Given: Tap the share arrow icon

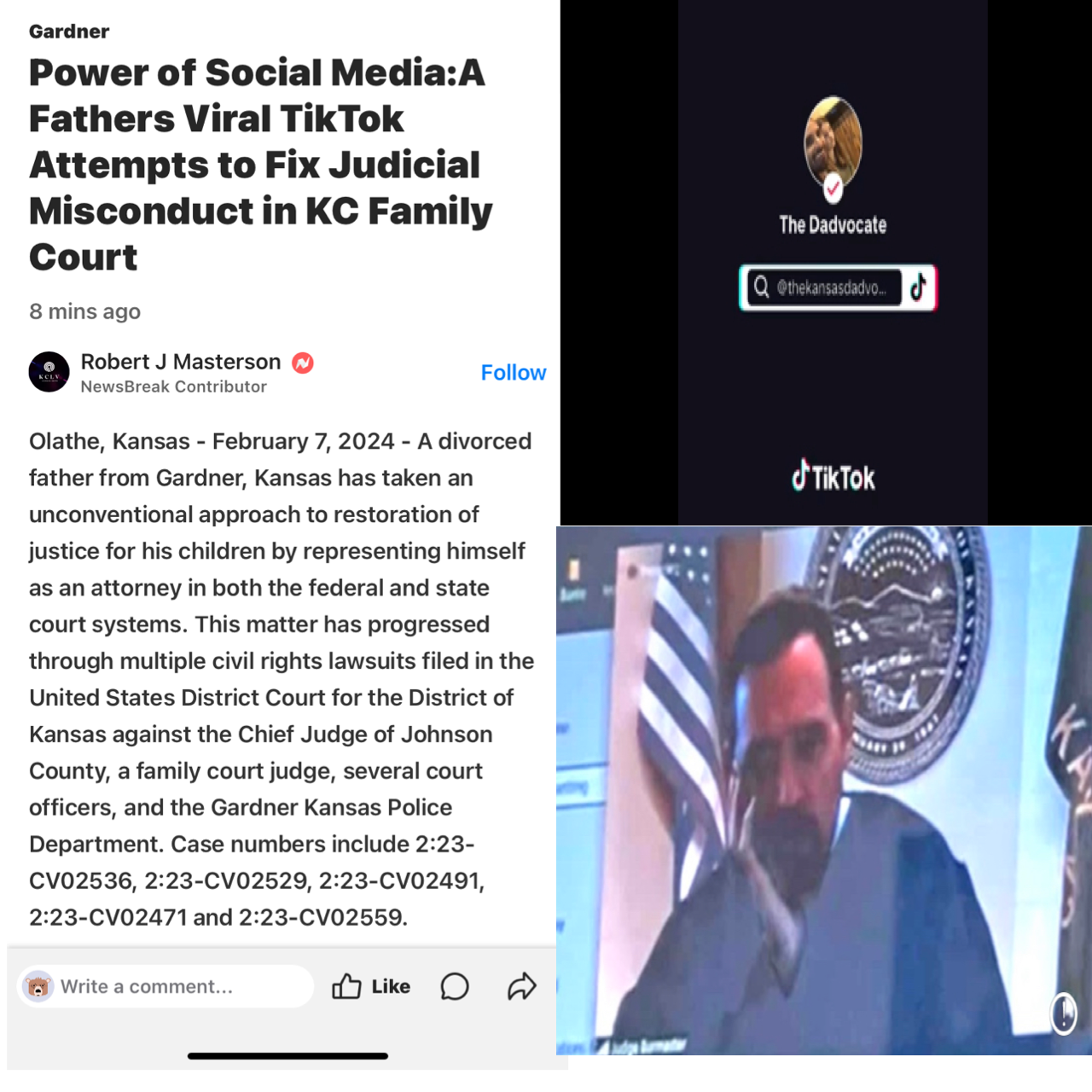Looking at the screenshot, I should 521,986.
